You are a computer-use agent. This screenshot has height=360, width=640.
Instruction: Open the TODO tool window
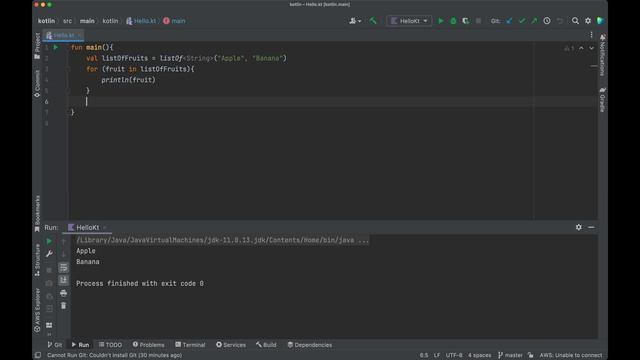[110, 345]
